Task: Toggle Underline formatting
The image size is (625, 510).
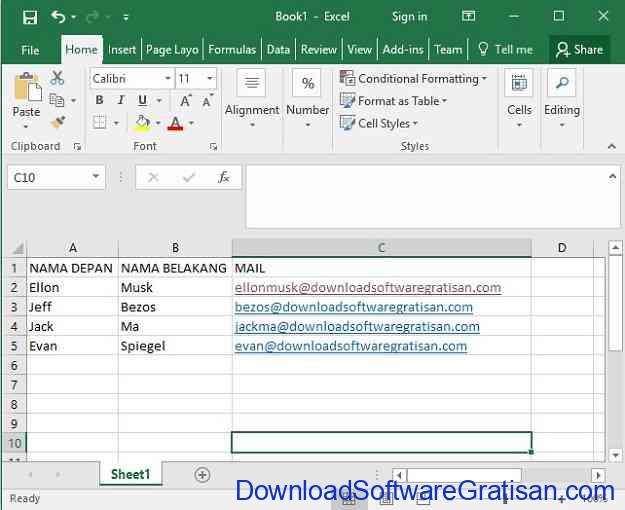Action: [x=142, y=100]
